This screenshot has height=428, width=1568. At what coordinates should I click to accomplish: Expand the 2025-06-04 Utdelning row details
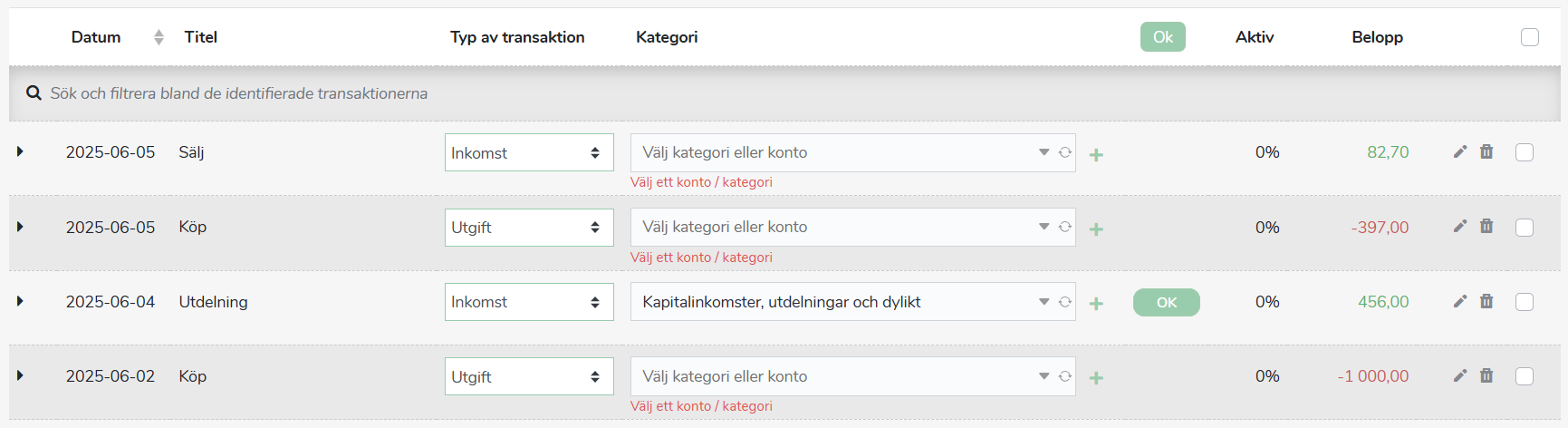(20, 301)
